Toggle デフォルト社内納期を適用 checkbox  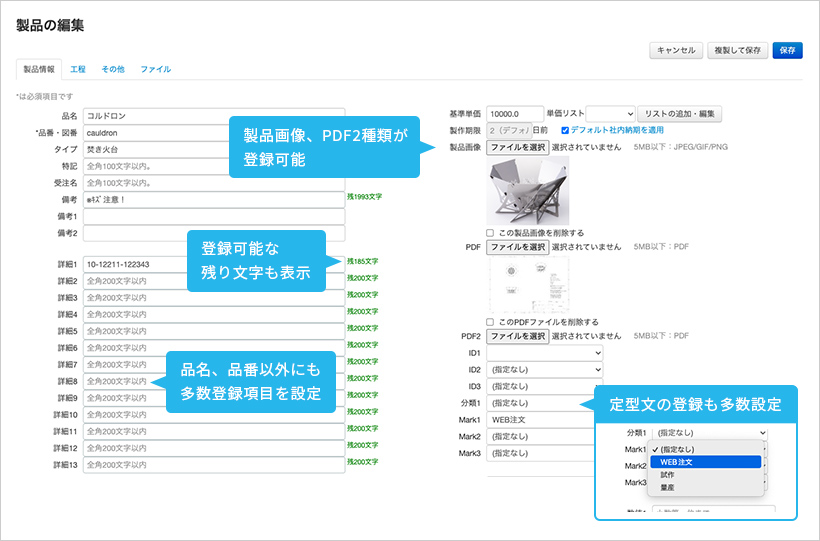tap(565, 130)
